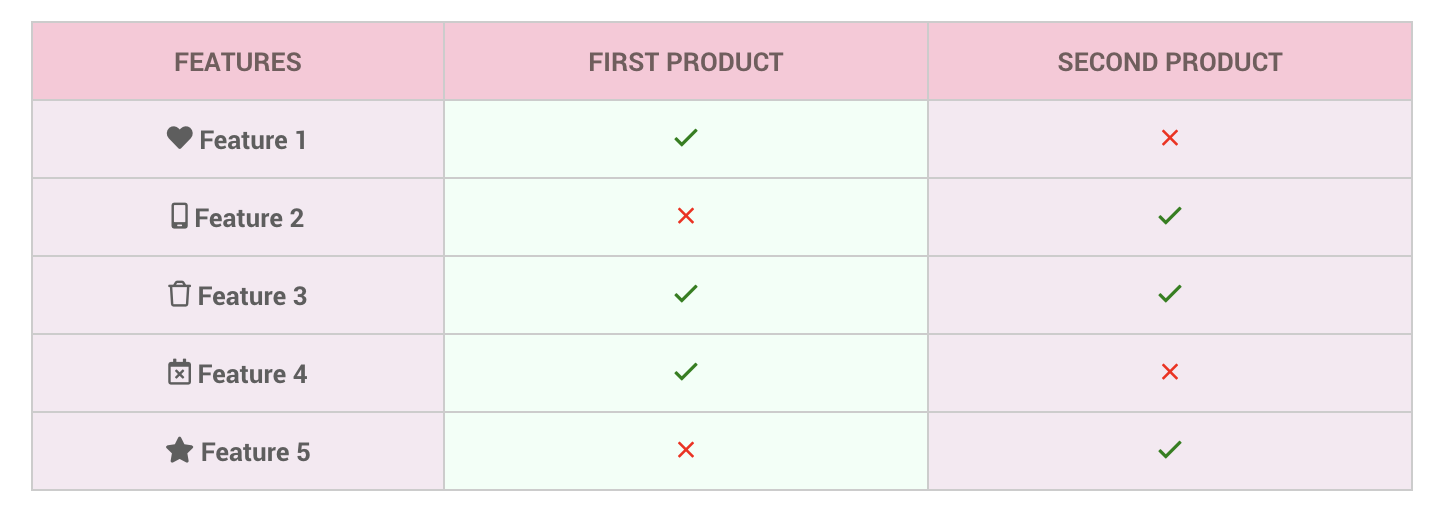Viewport: 1445px width, 518px height.
Task: Click First Product check mark for Feature 3
Action: pos(686,294)
